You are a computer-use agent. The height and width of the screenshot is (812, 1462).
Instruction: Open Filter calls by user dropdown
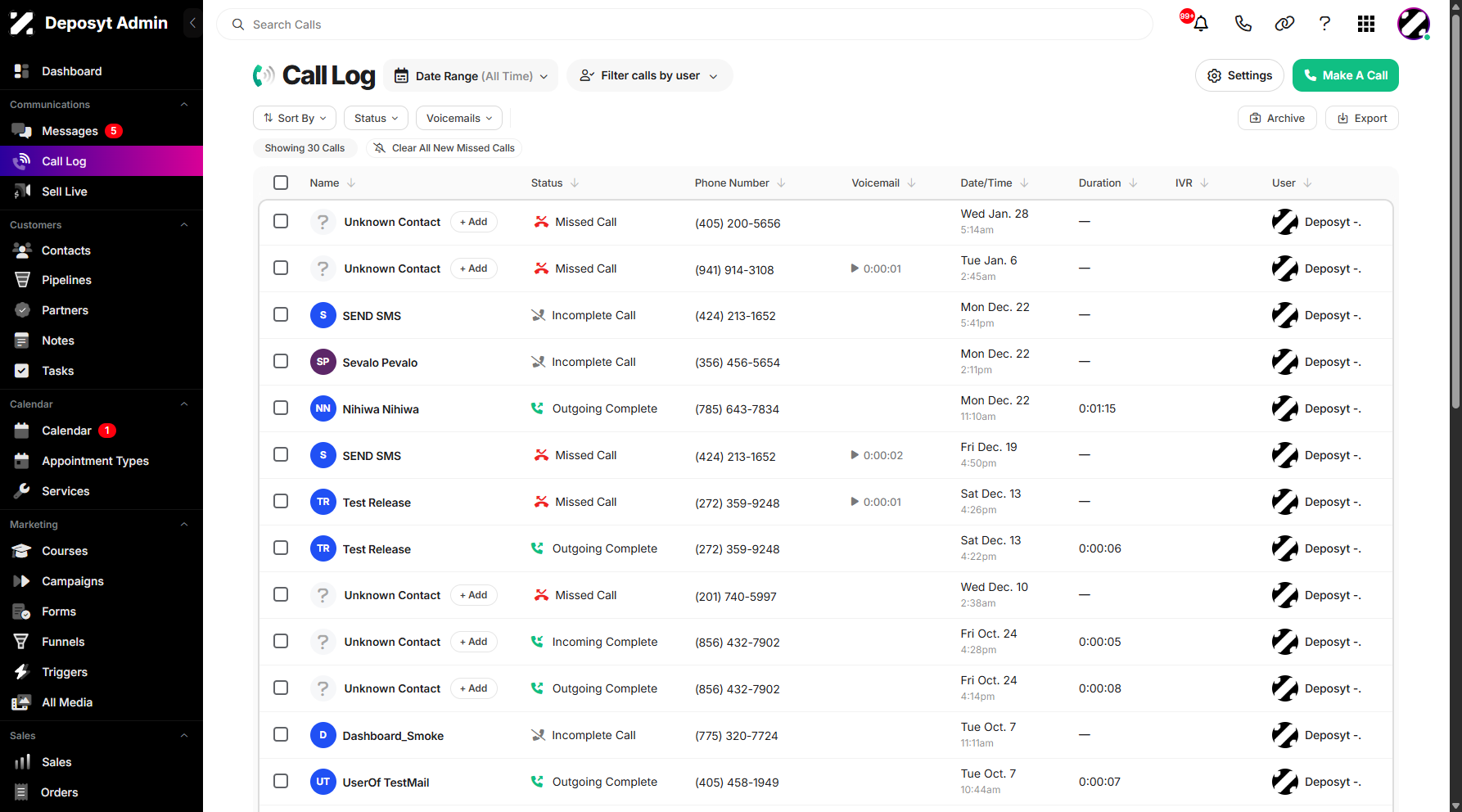[x=649, y=75]
